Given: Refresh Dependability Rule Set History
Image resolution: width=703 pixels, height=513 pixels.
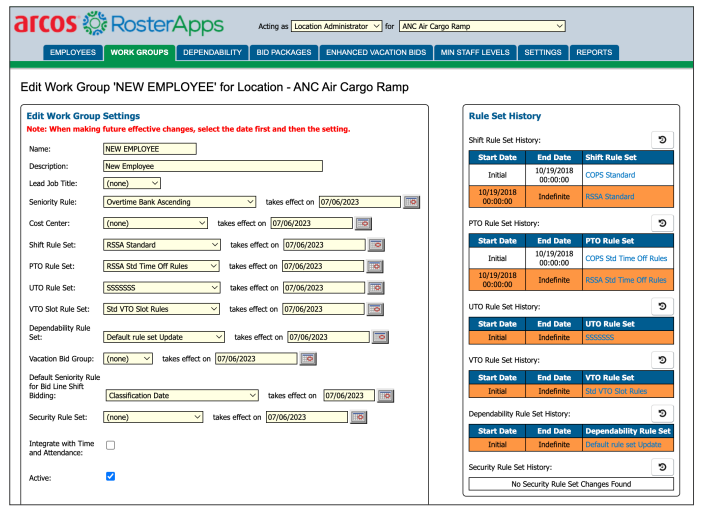Looking at the screenshot, I should pos(662,413).
